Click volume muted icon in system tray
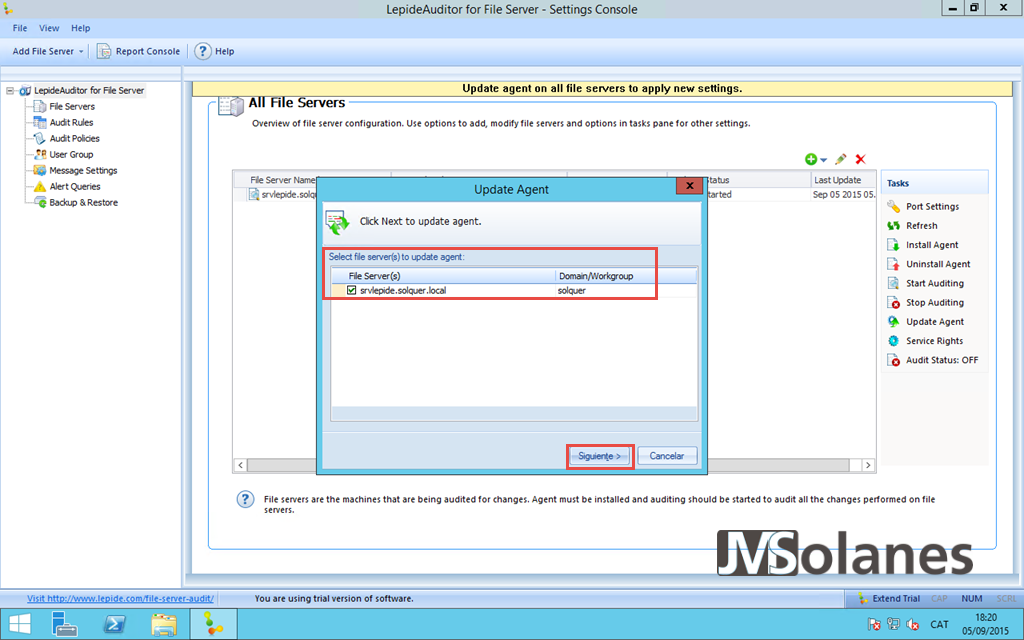This screenshot has height=640, width=1024. pos(913,624)
